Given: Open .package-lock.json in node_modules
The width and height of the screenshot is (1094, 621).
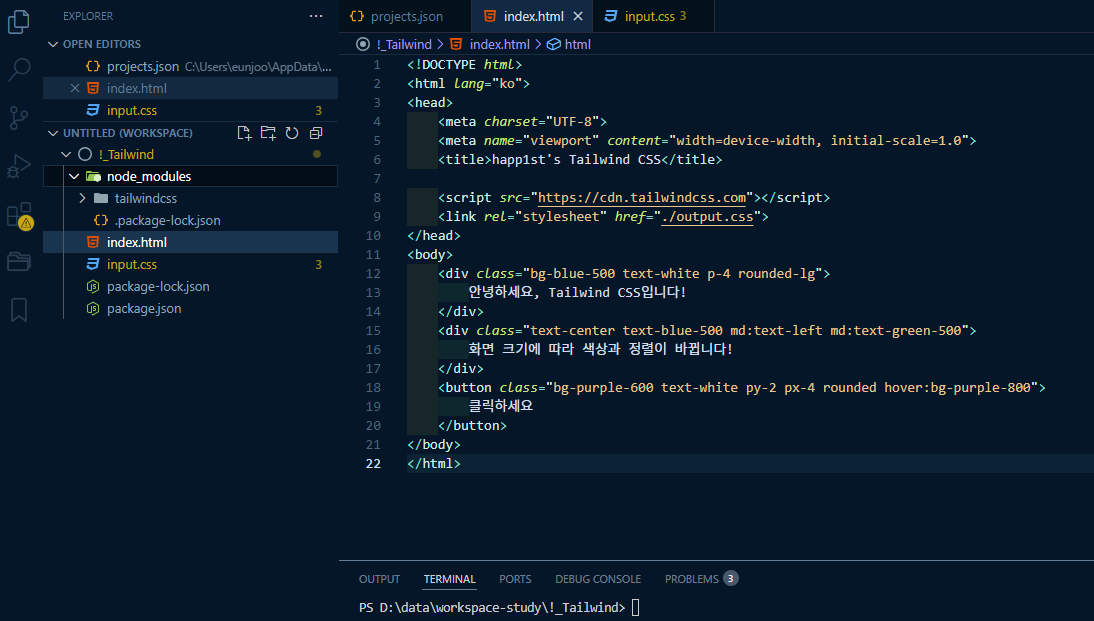Looking at the screenshot, I should (190, 220).
